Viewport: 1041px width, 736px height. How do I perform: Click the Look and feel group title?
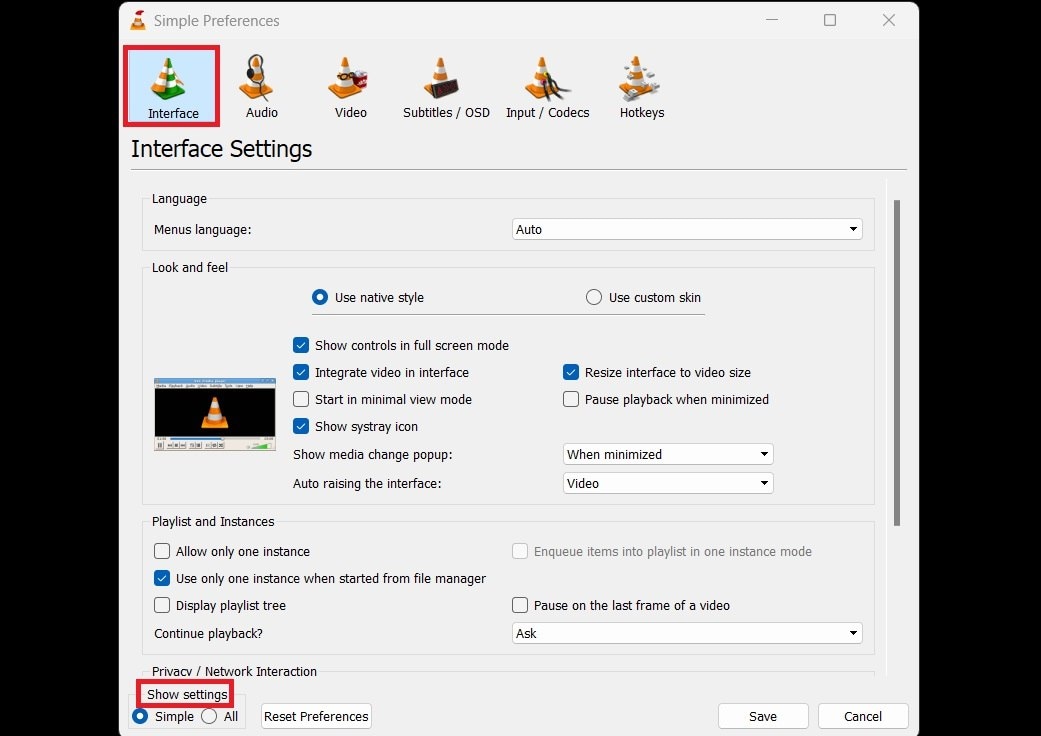[x=190, y=267]
